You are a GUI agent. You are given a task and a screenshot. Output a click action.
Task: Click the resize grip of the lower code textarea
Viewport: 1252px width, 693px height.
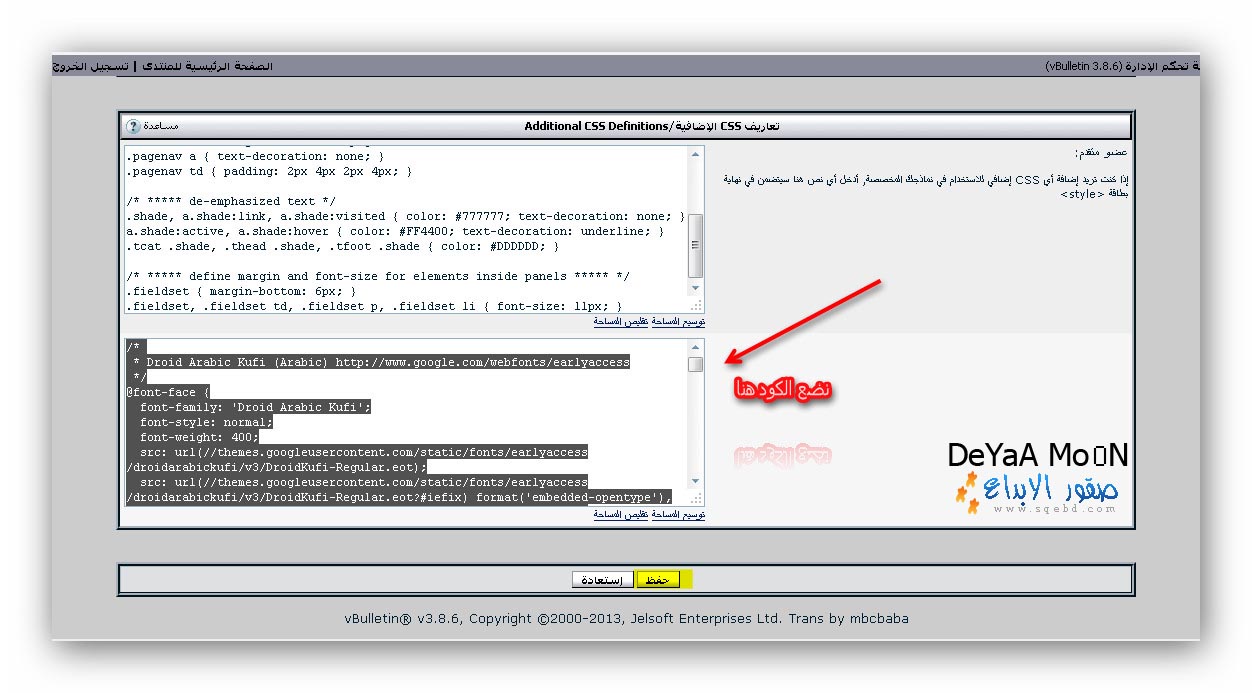click(x=696, y=497)
